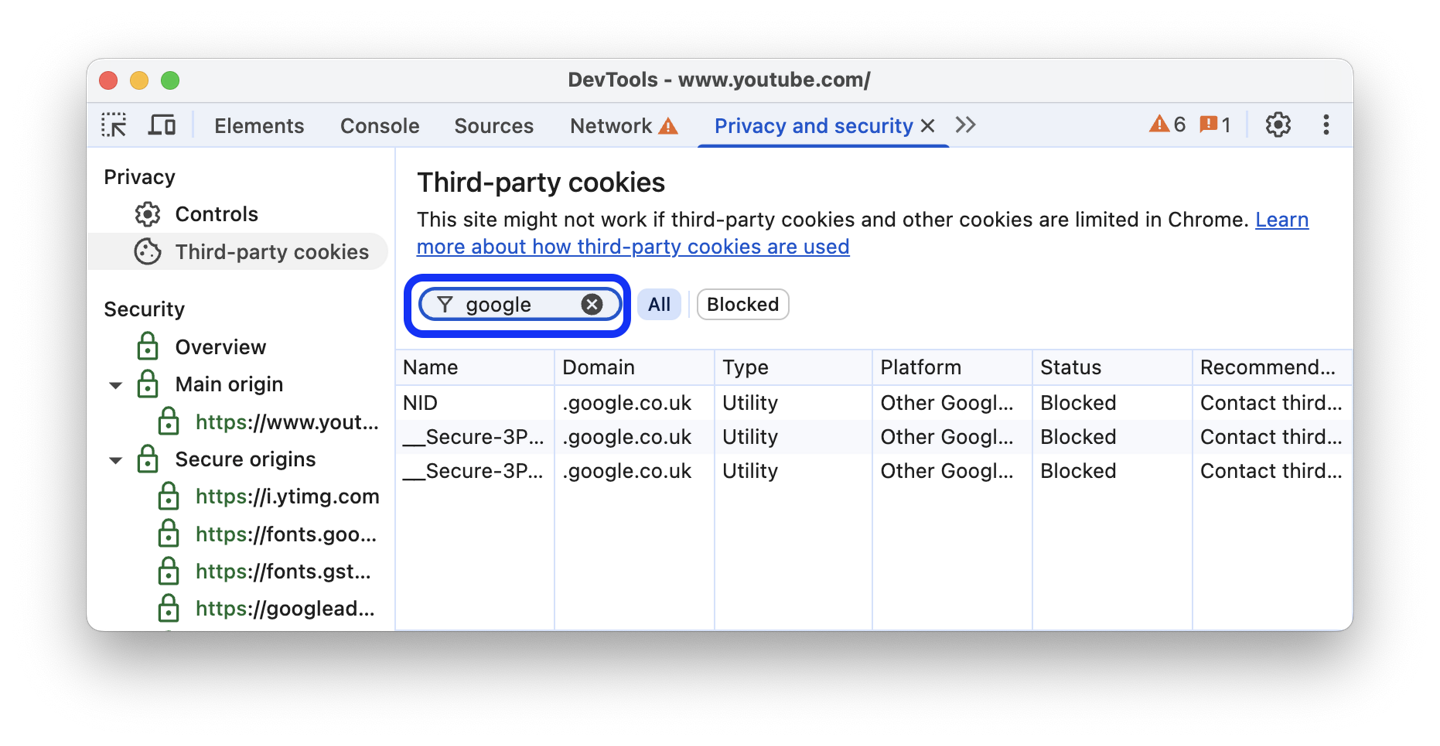This screenshot has height=746, width=1440.
Task: Open DevTools settings gear
Action: 1278,124
